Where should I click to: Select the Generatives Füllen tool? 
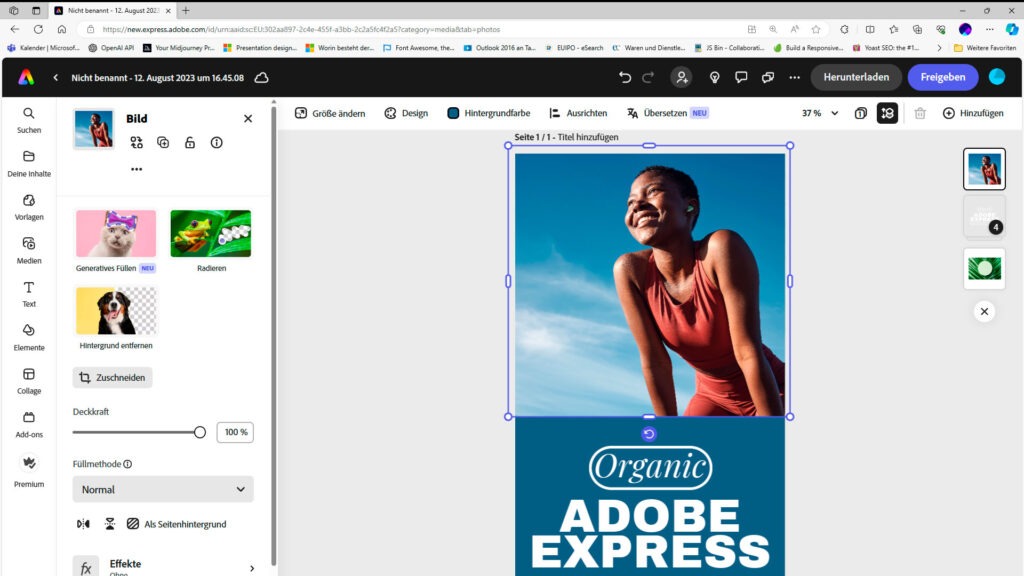click(116, 241)
